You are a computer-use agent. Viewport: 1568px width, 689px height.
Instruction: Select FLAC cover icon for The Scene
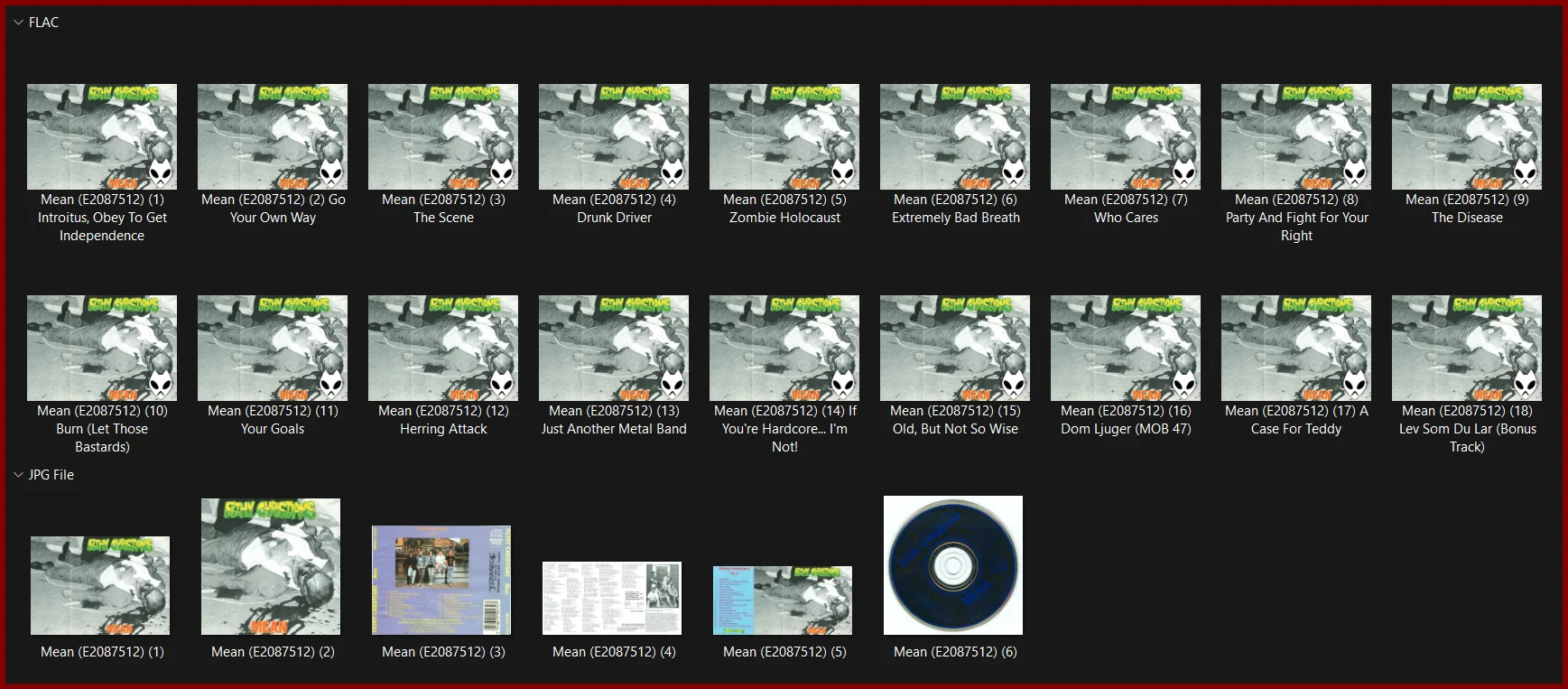tap(443, 136)
